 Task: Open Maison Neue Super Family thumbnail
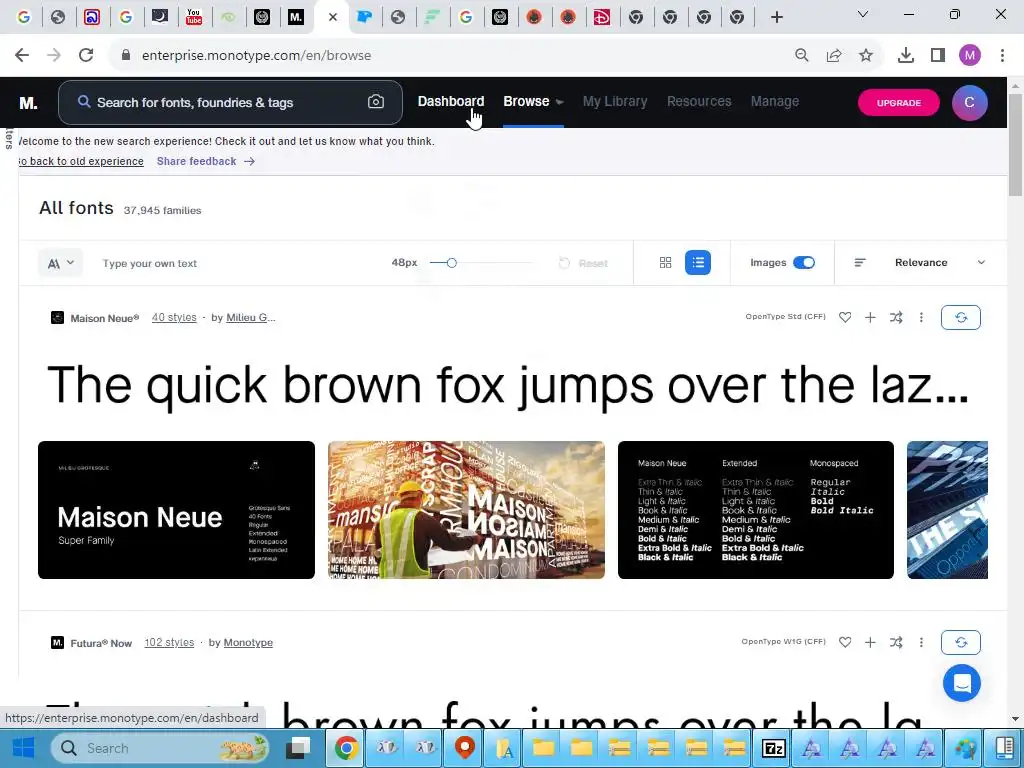pos(176,510)
